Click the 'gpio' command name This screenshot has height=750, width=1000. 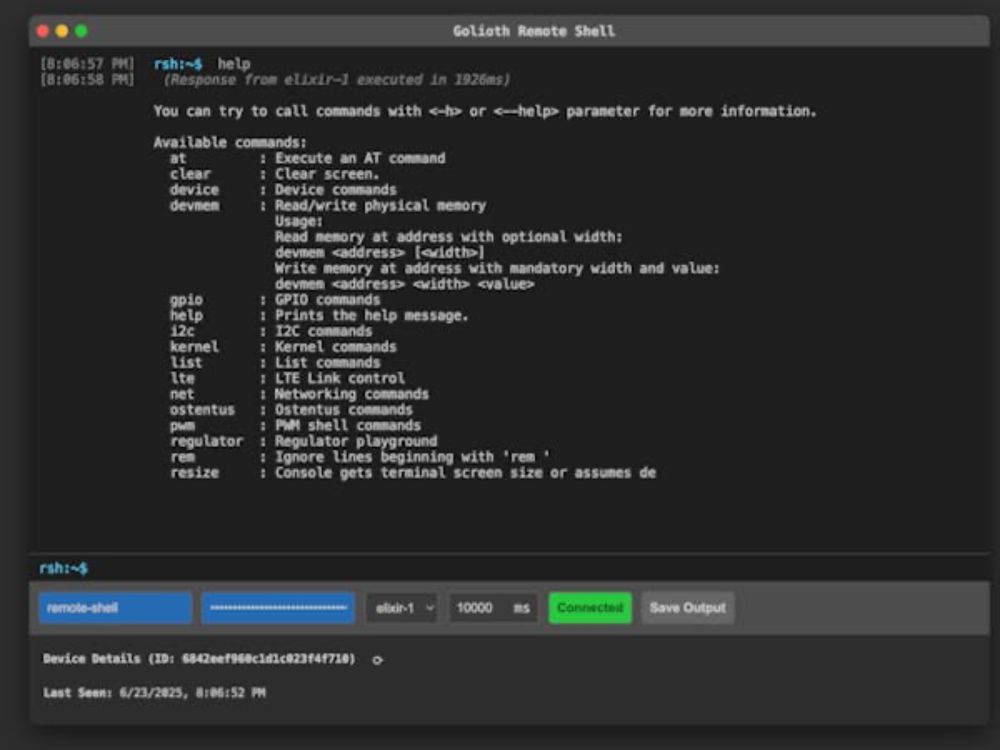click(x=186, y=300)
